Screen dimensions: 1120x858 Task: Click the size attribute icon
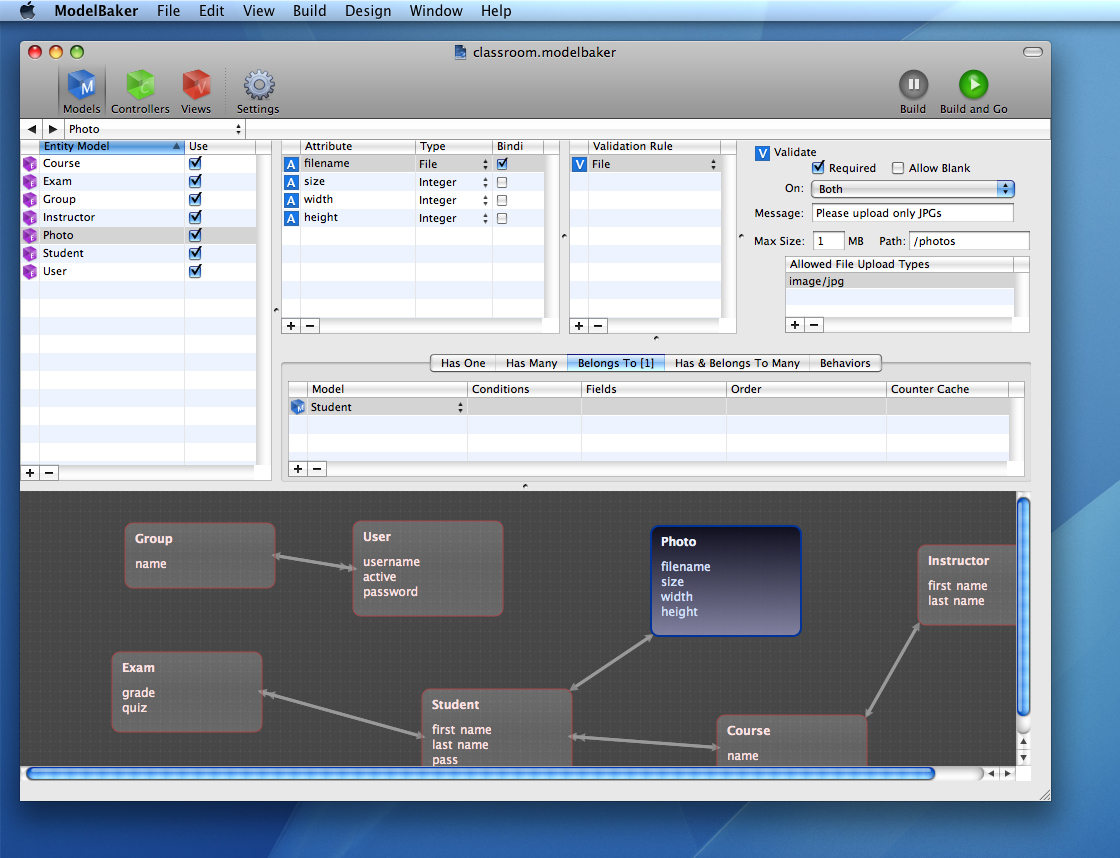(291, 182)
